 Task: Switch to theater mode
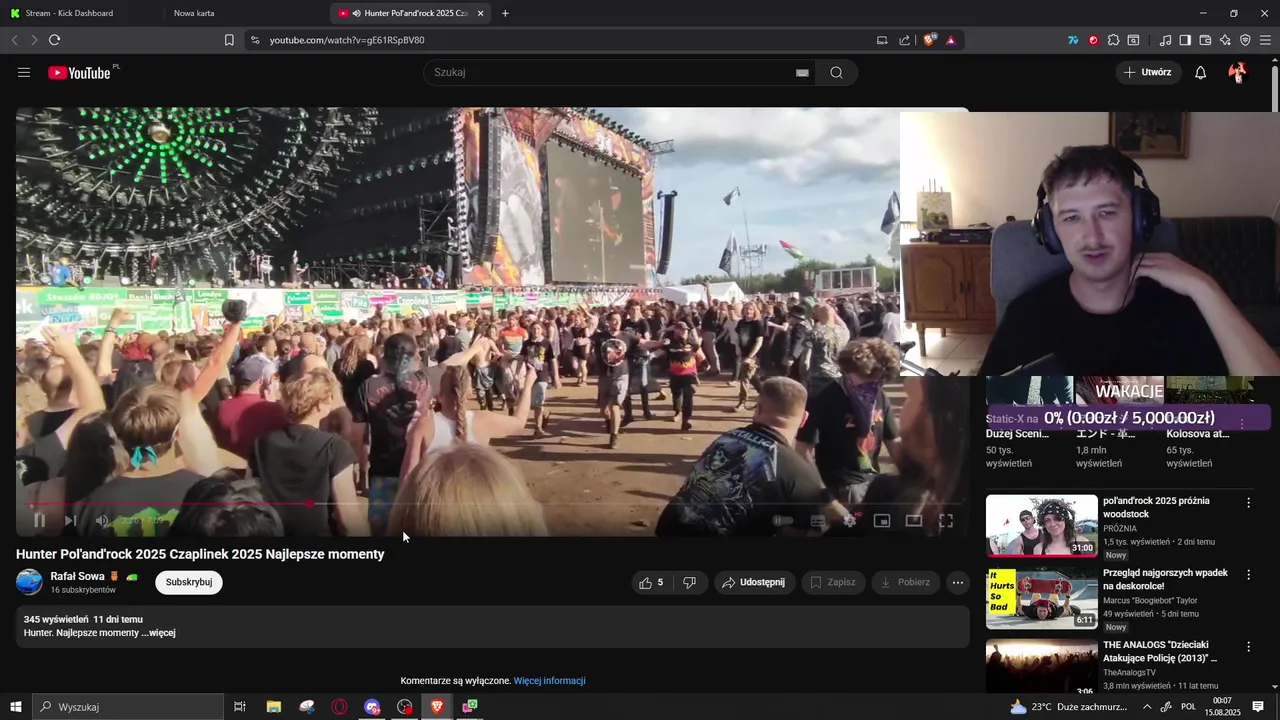pyautogui.click(x=914, y=520)
